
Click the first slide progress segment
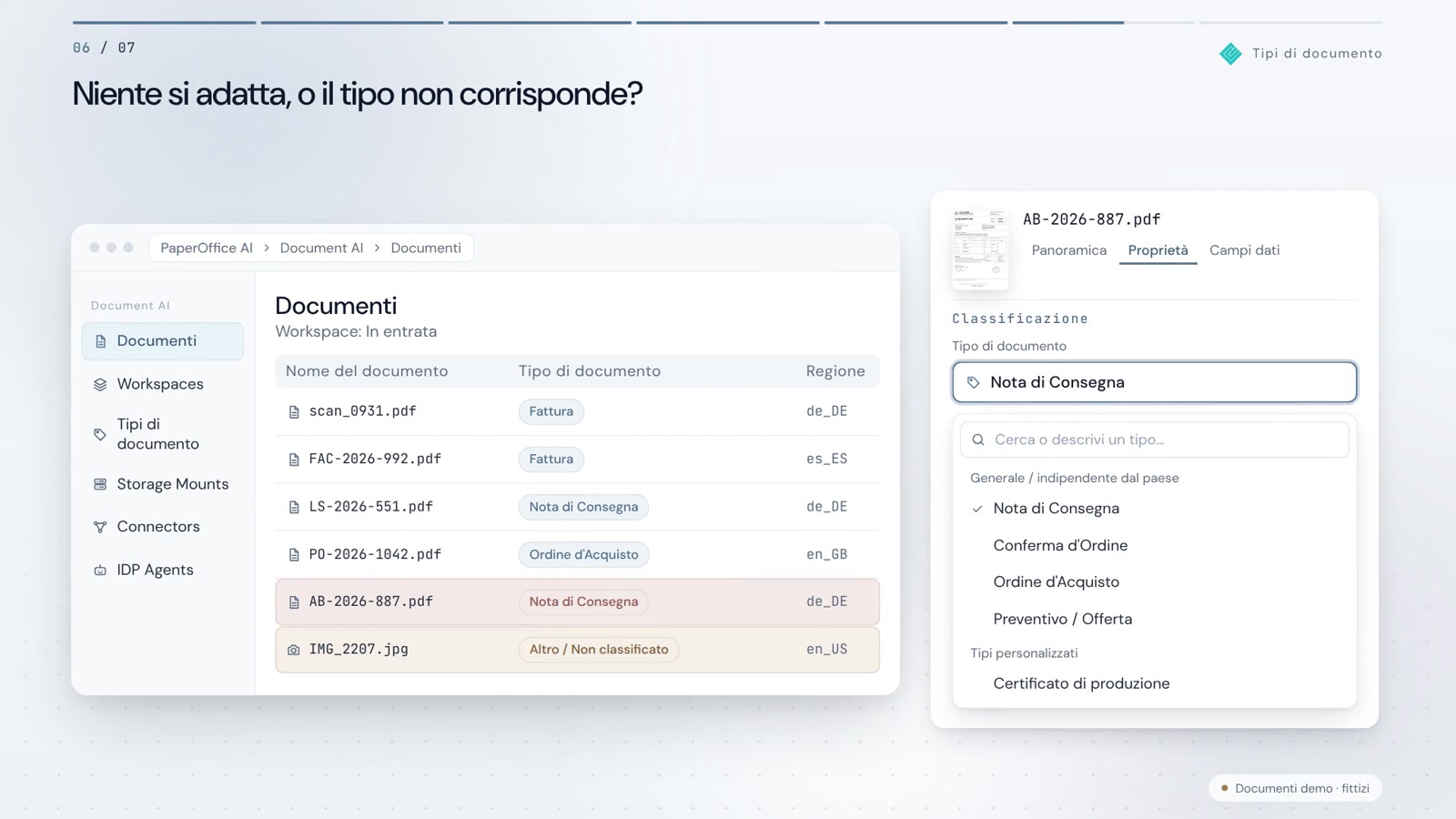click(x=165, y=22)
